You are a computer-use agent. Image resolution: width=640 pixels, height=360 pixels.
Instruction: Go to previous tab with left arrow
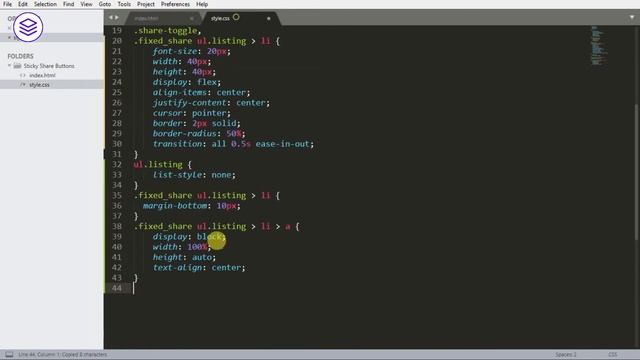[x=111, y=18]
